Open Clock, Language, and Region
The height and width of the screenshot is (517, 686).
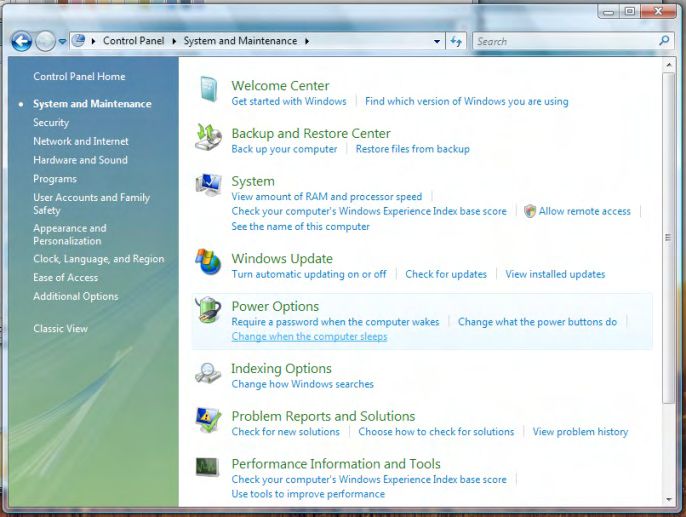pos(98,259)
